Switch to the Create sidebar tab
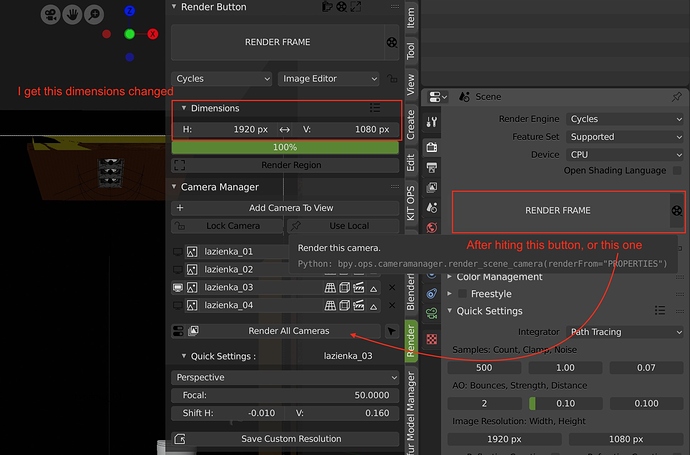The image size is (690, 455). point(411,125)
